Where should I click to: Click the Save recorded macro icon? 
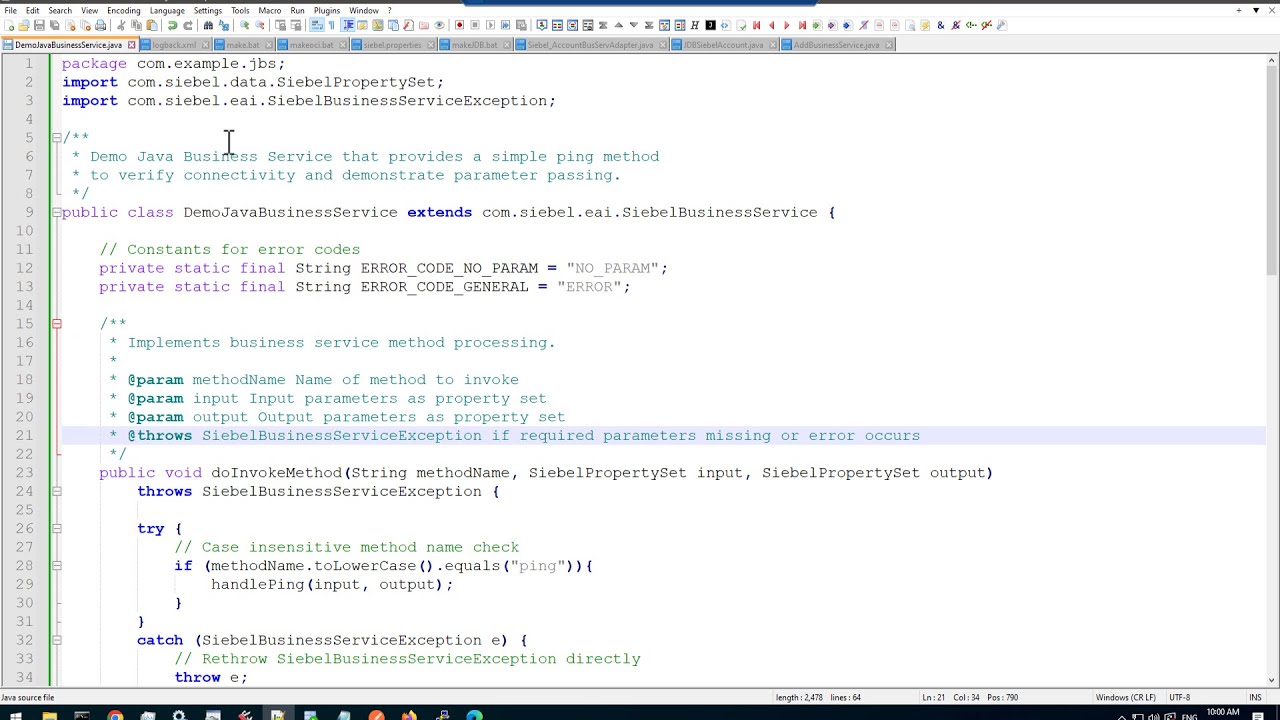click(520, 25)
